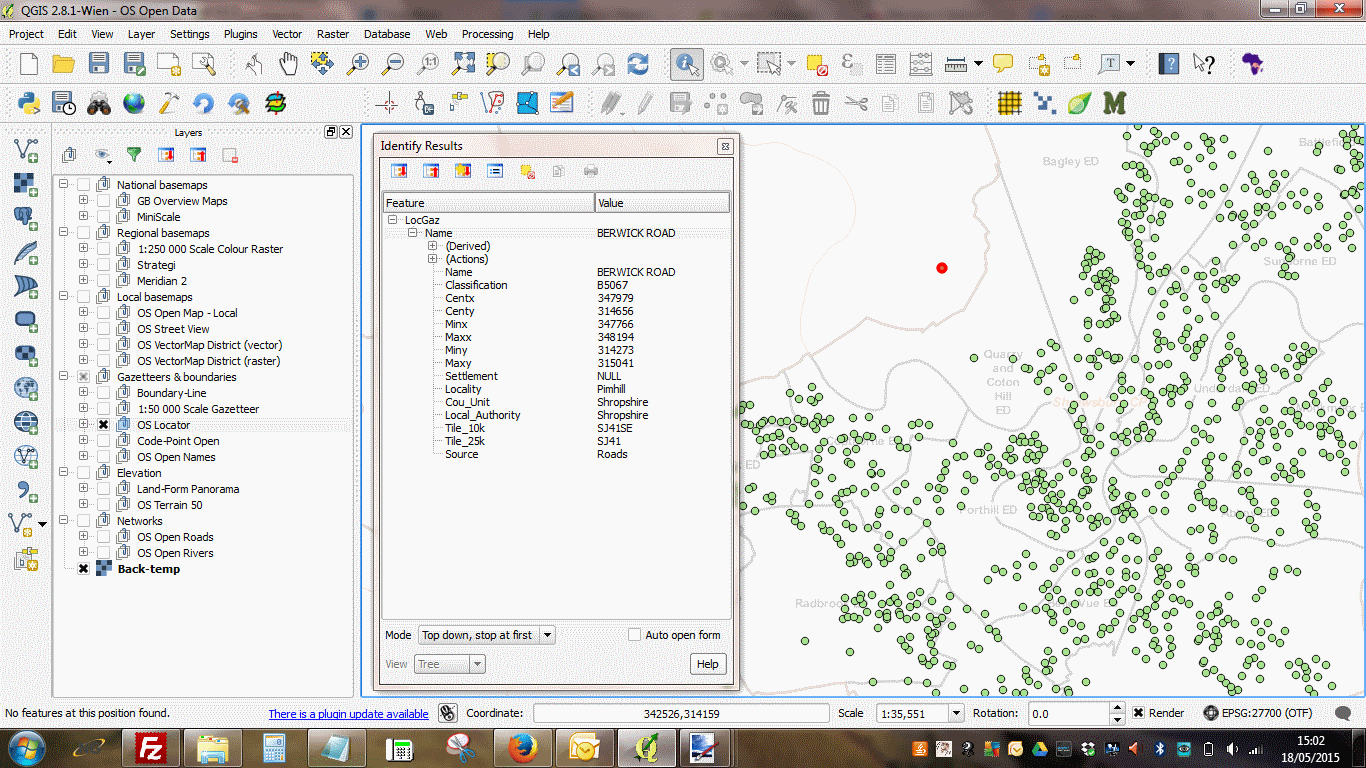1366x768 pixels.
Task: Activate the Zoom Out magnifier tool
Action: pyautogui.click(x=393, y=64)
